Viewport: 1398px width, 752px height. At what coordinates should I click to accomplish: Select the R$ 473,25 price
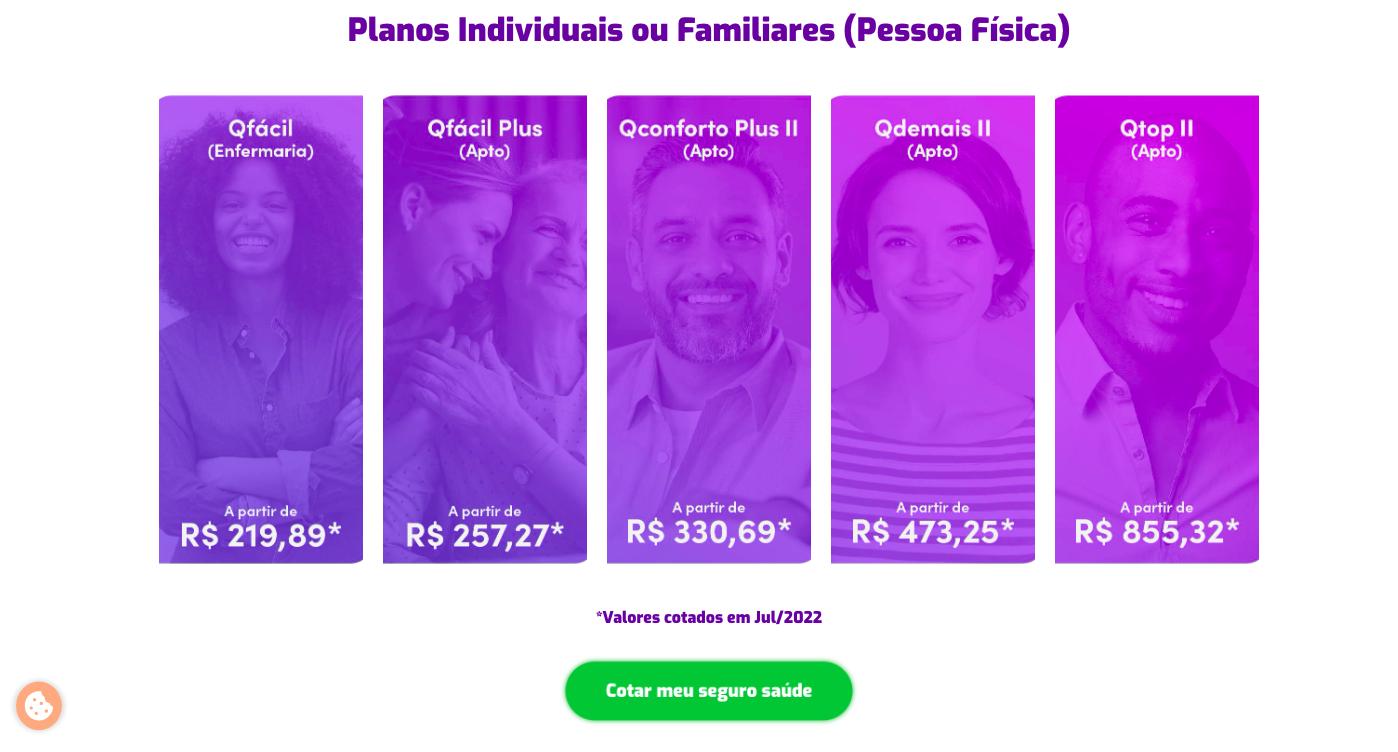(933, 531)
